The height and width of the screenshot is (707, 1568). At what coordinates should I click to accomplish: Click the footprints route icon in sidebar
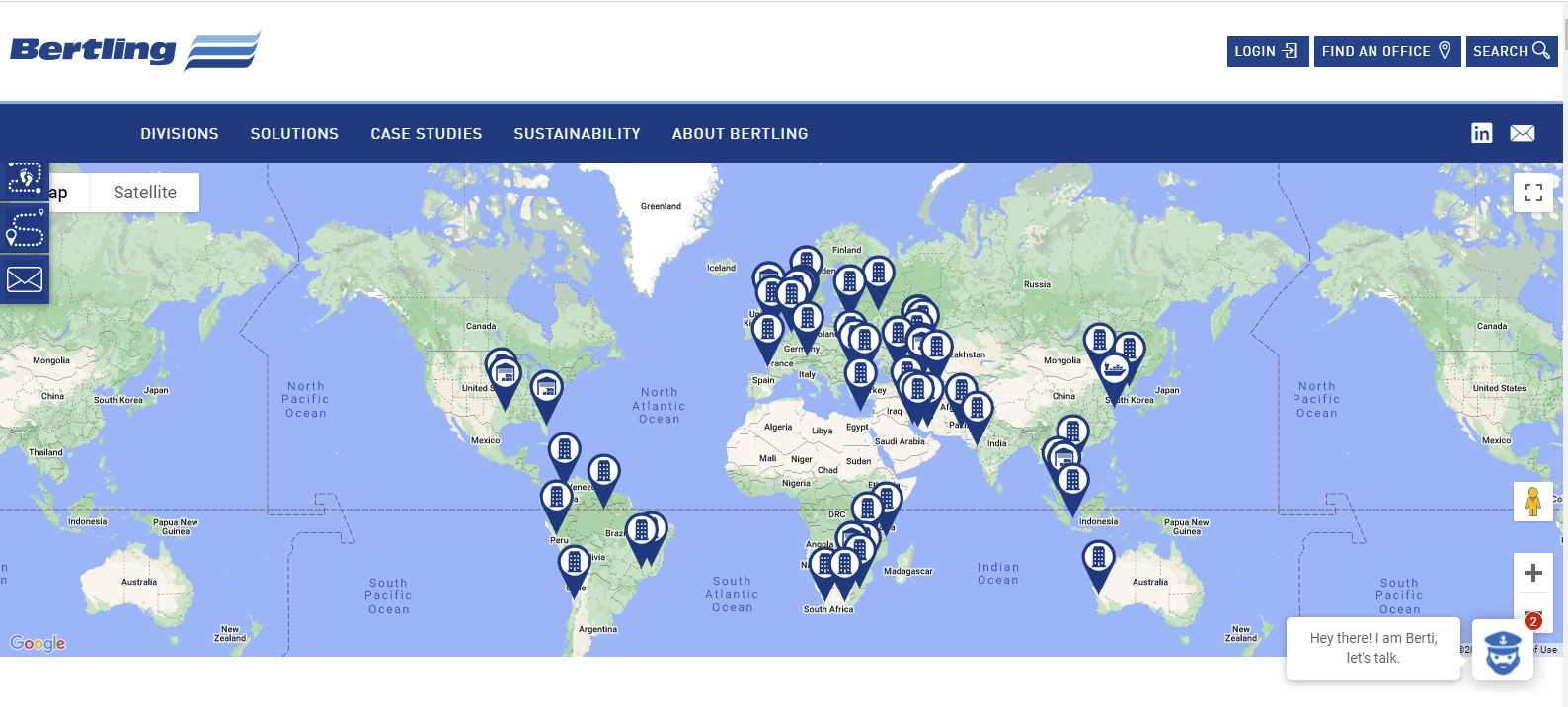click(24, 180)
